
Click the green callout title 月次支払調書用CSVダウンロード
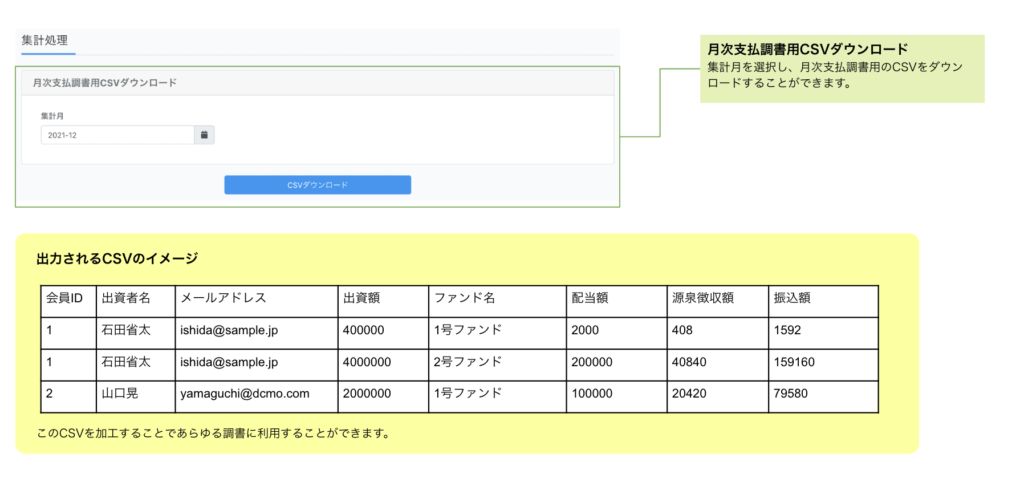pos(807,49)
